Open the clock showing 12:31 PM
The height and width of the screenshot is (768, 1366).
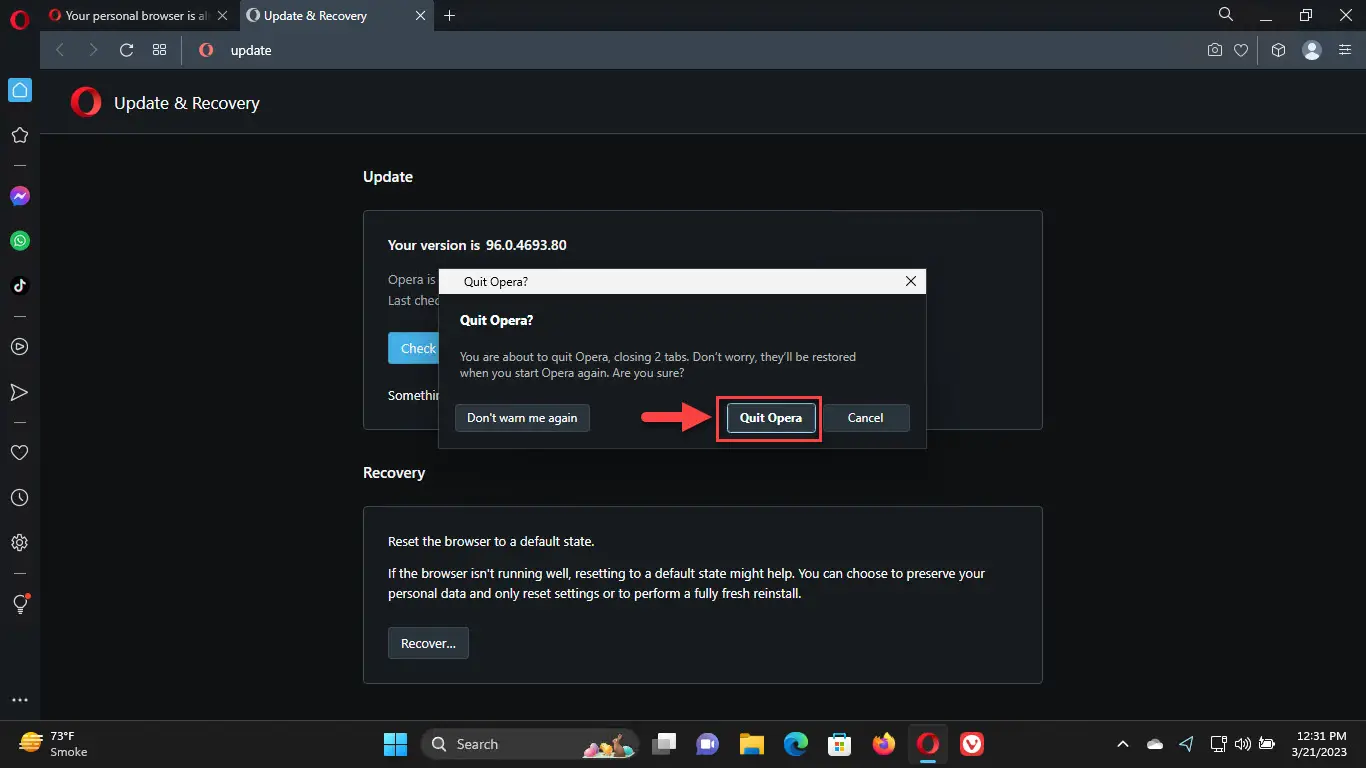pos(1321,744)
